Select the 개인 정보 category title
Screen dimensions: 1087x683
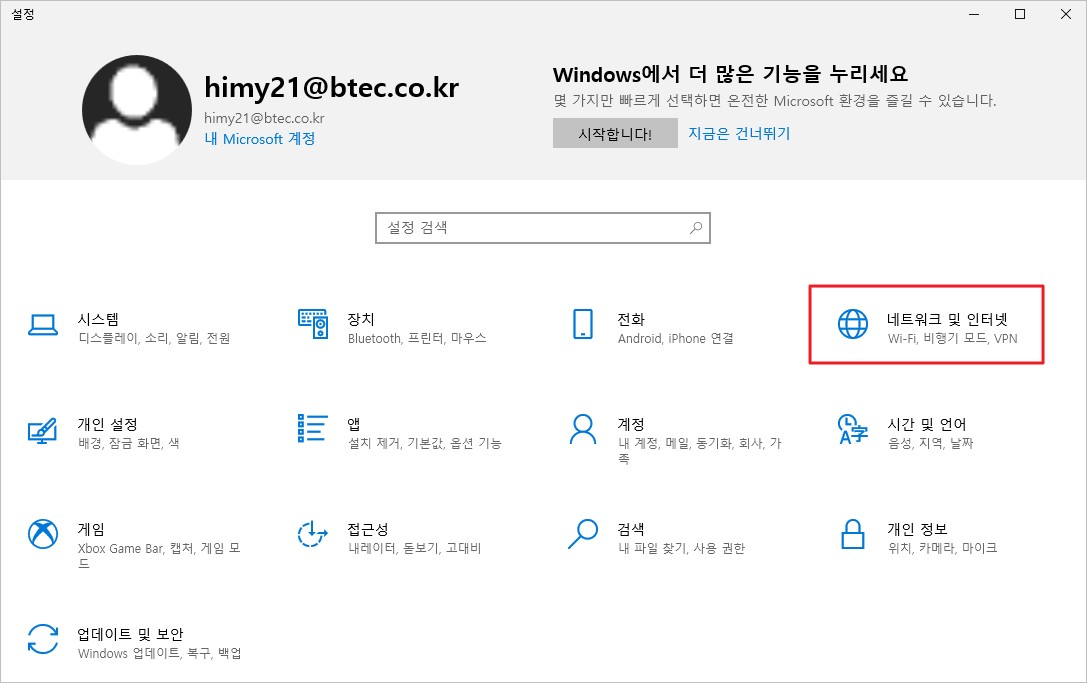click(x=918, y=529)
